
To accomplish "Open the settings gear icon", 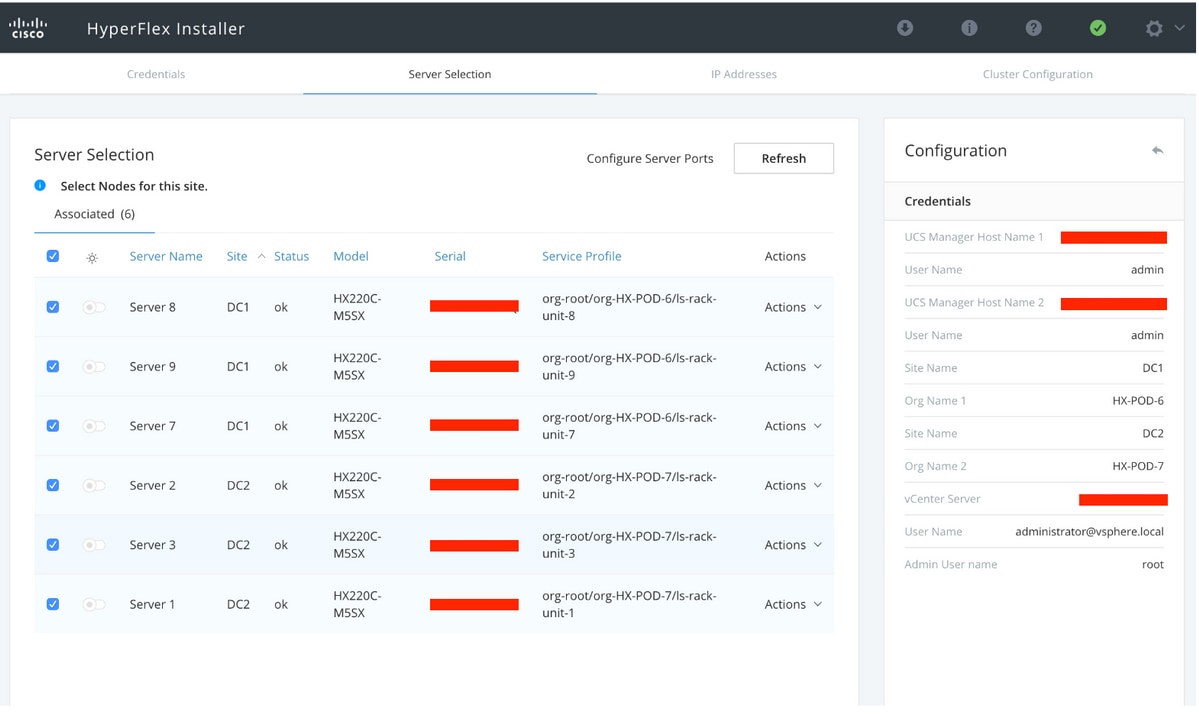I will pos(1154,28).
